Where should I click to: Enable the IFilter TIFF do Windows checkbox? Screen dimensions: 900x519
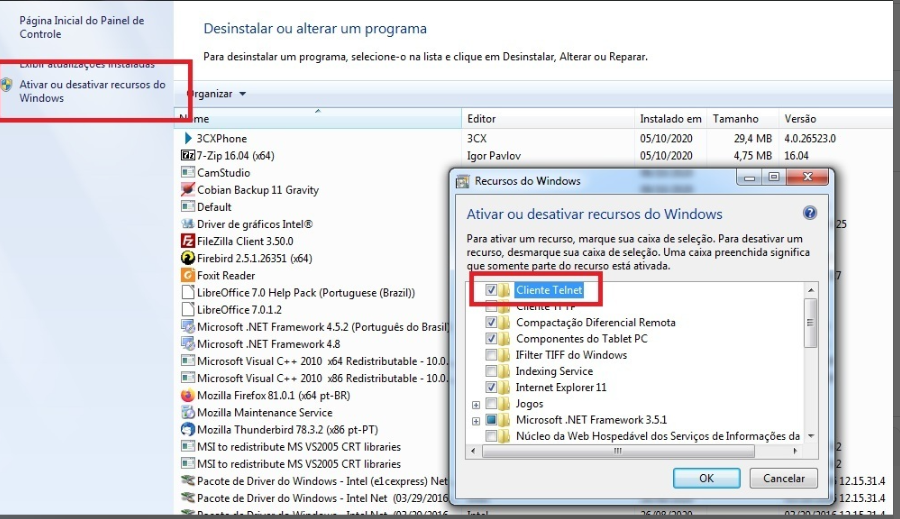pyautogui.click(x=491, y=355)
